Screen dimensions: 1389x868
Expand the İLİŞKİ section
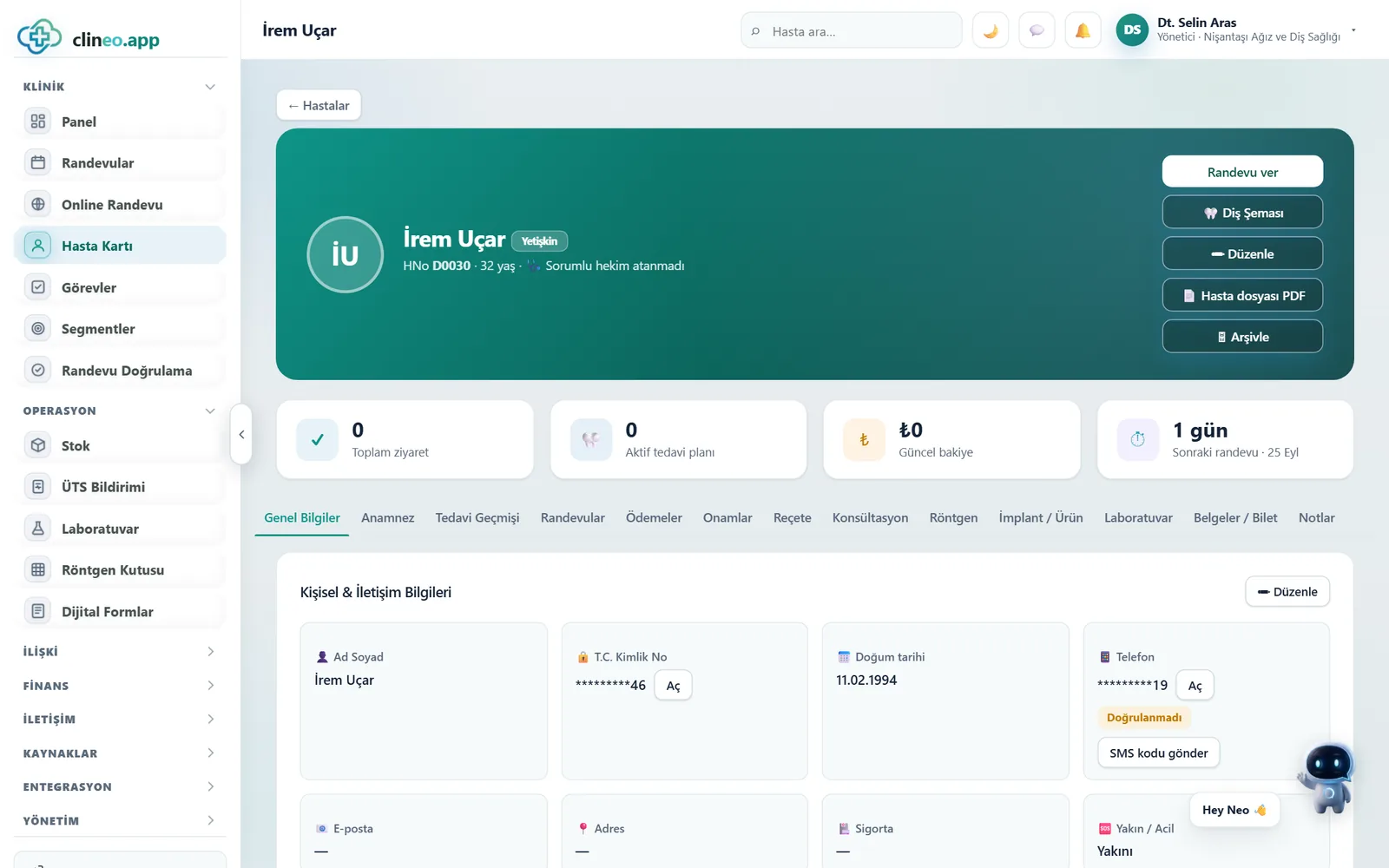click(x=210, y=651)
